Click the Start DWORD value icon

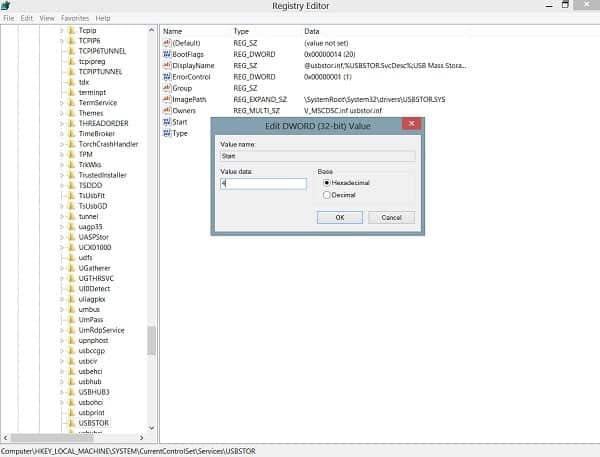pyautogui.click(x=167, y=122)
